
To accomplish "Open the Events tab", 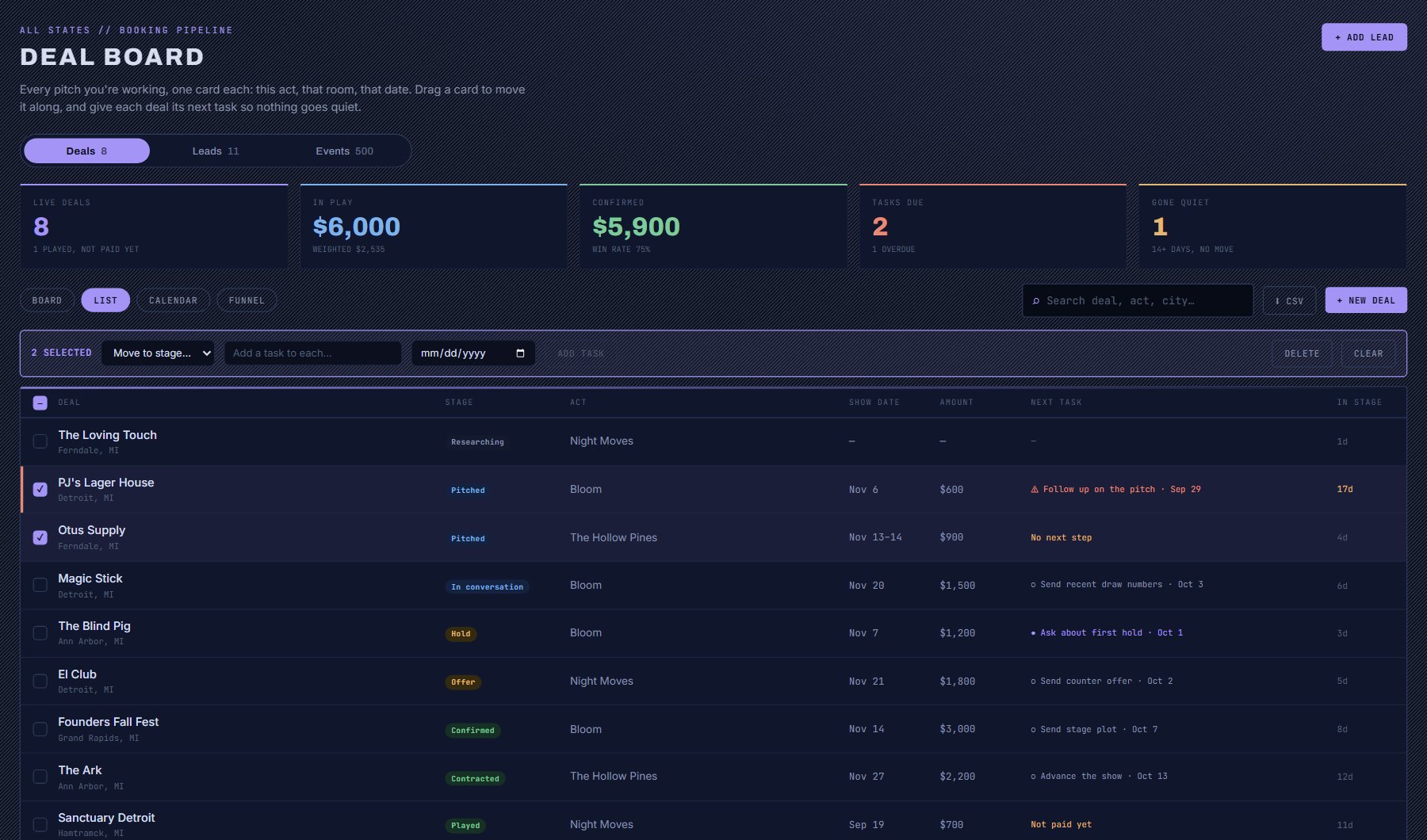I will (x=344, y=151).
